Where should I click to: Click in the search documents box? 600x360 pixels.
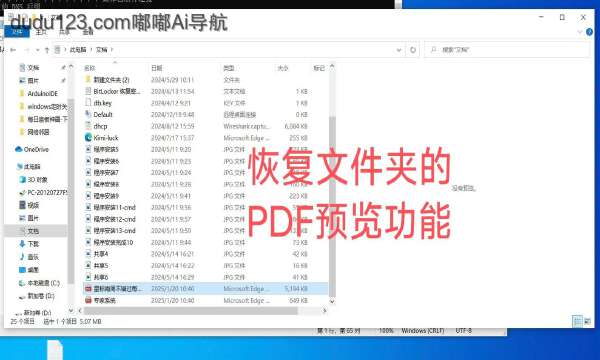point(507,50)
